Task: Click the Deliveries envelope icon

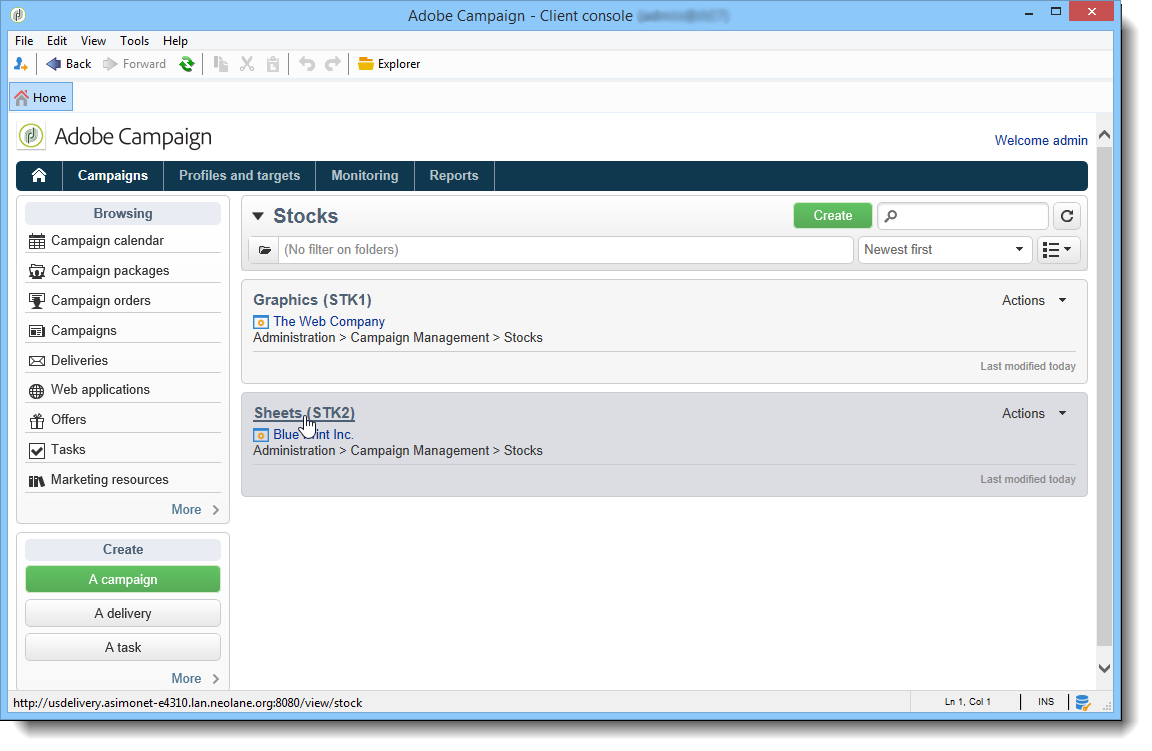Action: coord(37,361)
